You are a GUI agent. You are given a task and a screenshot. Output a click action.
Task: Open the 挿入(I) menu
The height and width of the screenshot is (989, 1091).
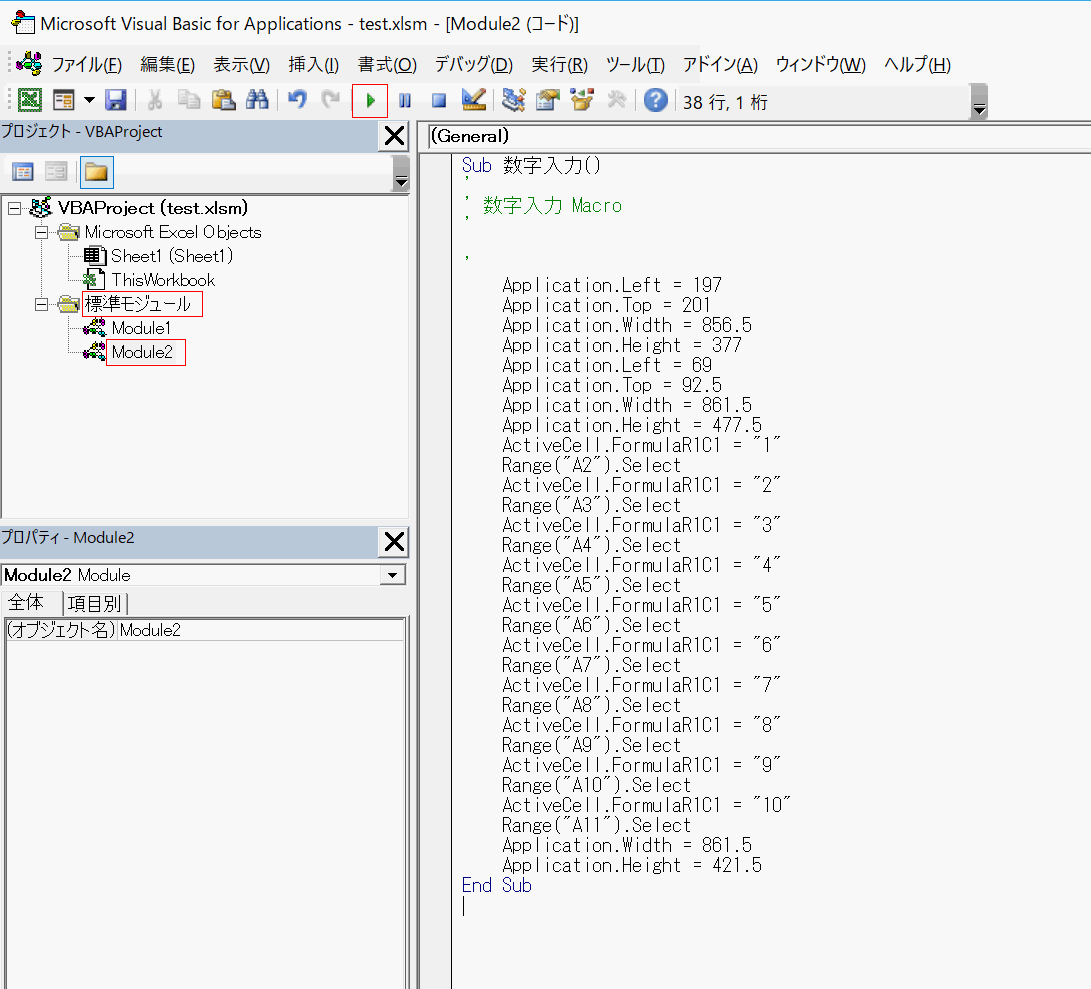click(x=313, y=65)
